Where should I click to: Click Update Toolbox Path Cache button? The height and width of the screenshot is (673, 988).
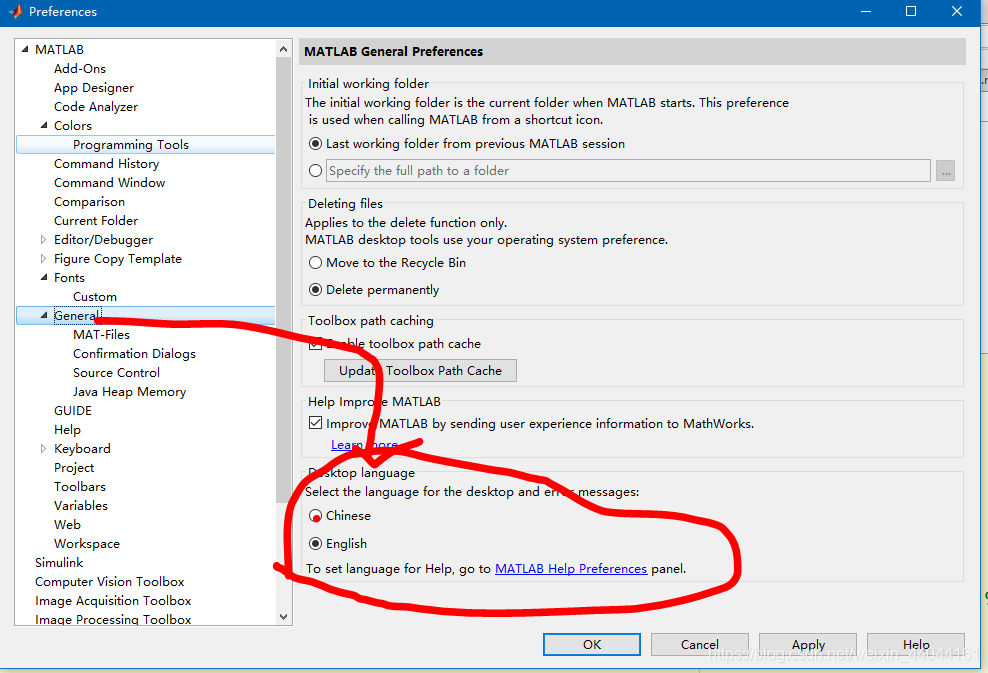pos(420,371)
